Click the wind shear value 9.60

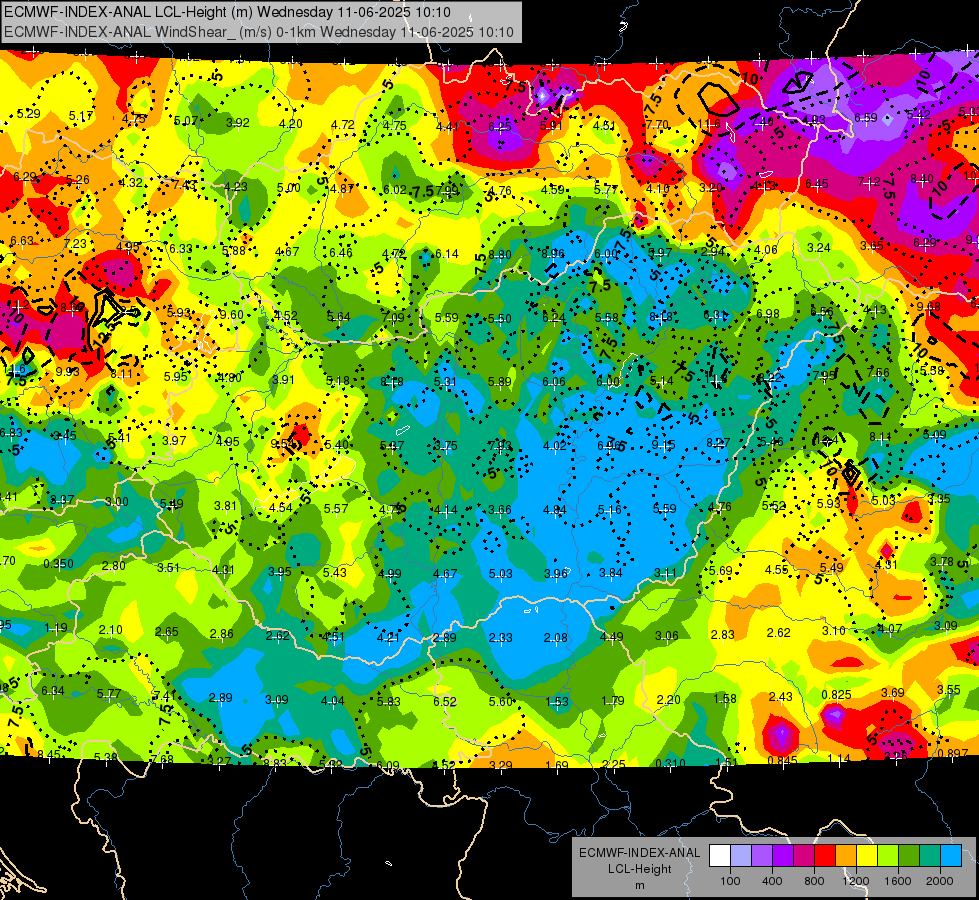[x=232, y=314]
